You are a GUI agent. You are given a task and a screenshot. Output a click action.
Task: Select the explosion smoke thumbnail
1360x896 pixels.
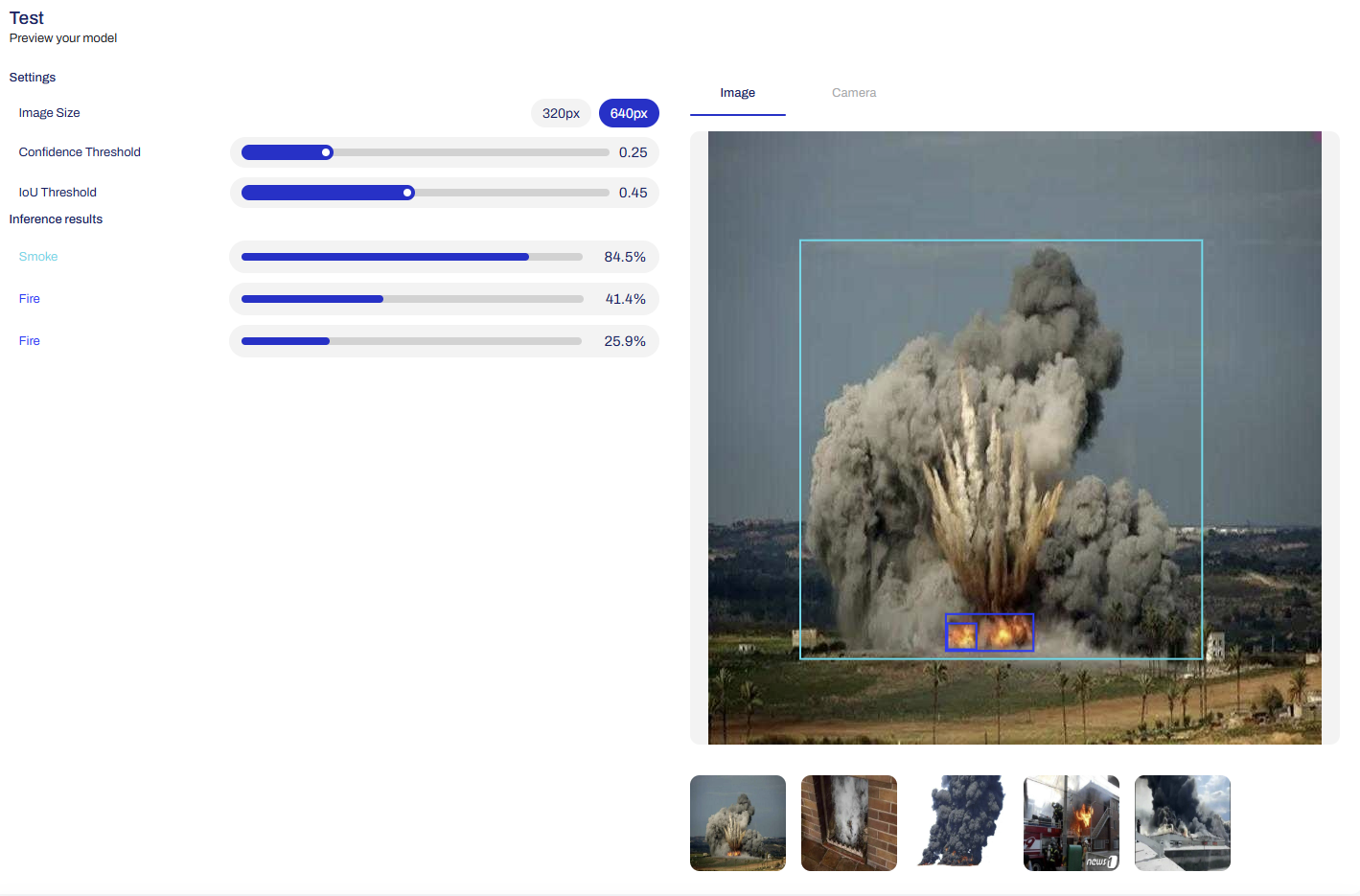click(x=738, y=823)
